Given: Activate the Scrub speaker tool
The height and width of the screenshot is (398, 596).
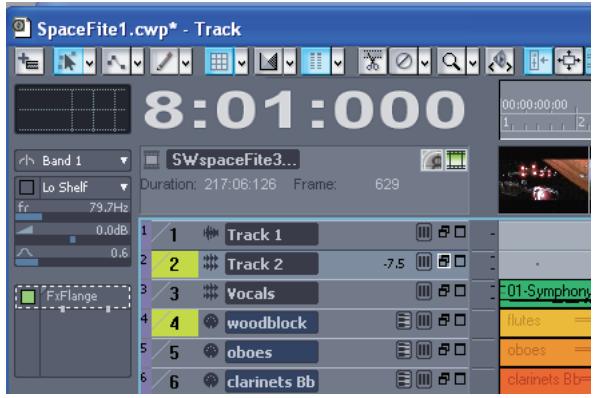Looking at the screenshot, I should coord(500,61).
